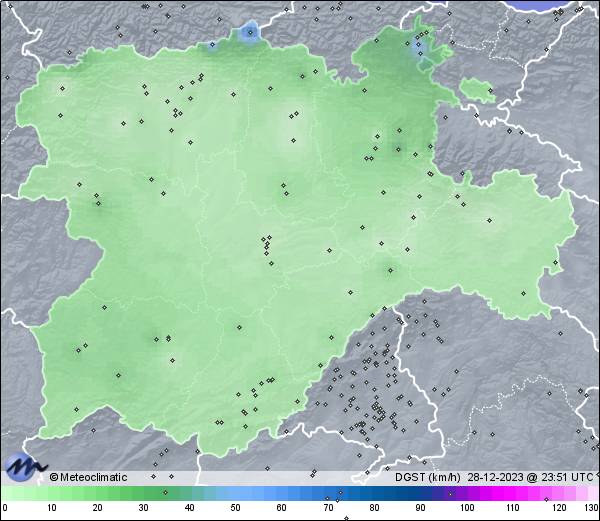Viewport: 600px width, 521px height.
Task: Click the station marker in the small blue patch left of the top peak
Action: tap(212, 45)
